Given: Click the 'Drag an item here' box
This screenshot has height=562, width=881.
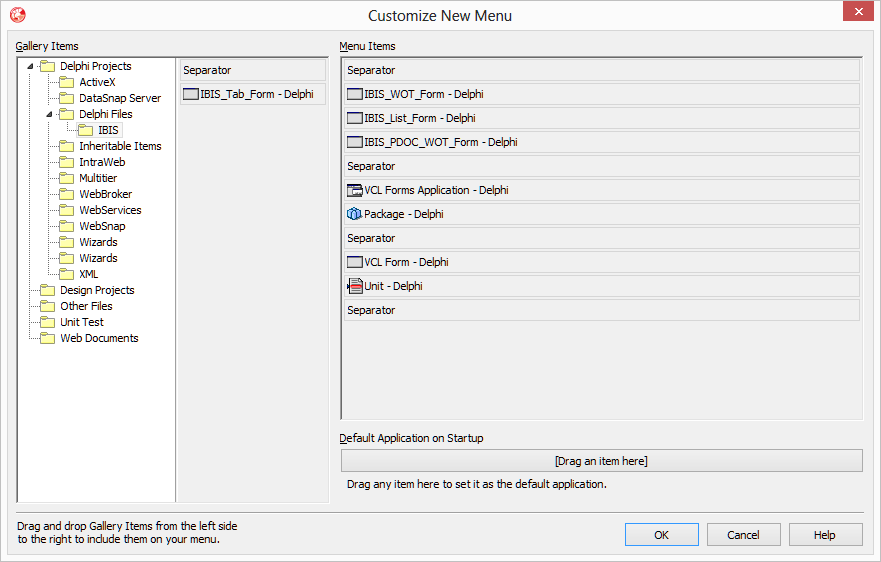Looking at the screenshot, I should tap(601, 461).
